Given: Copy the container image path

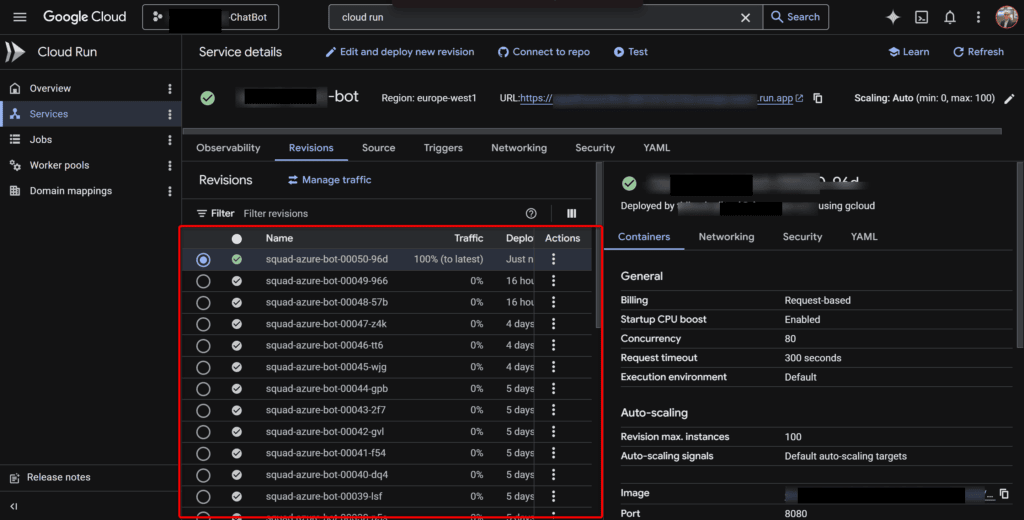Looking at the screenshot, I should [1004, 494].
